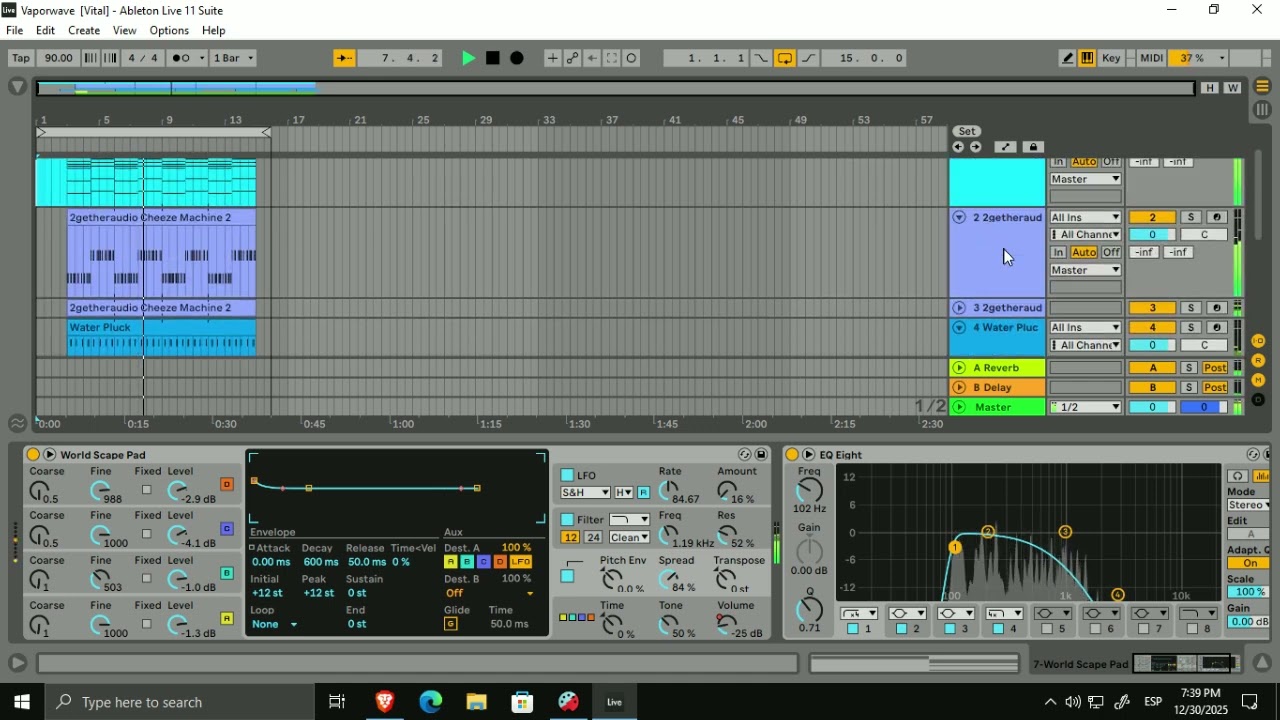
Task: Start playback with the Play button
Action: coord(468,58)
